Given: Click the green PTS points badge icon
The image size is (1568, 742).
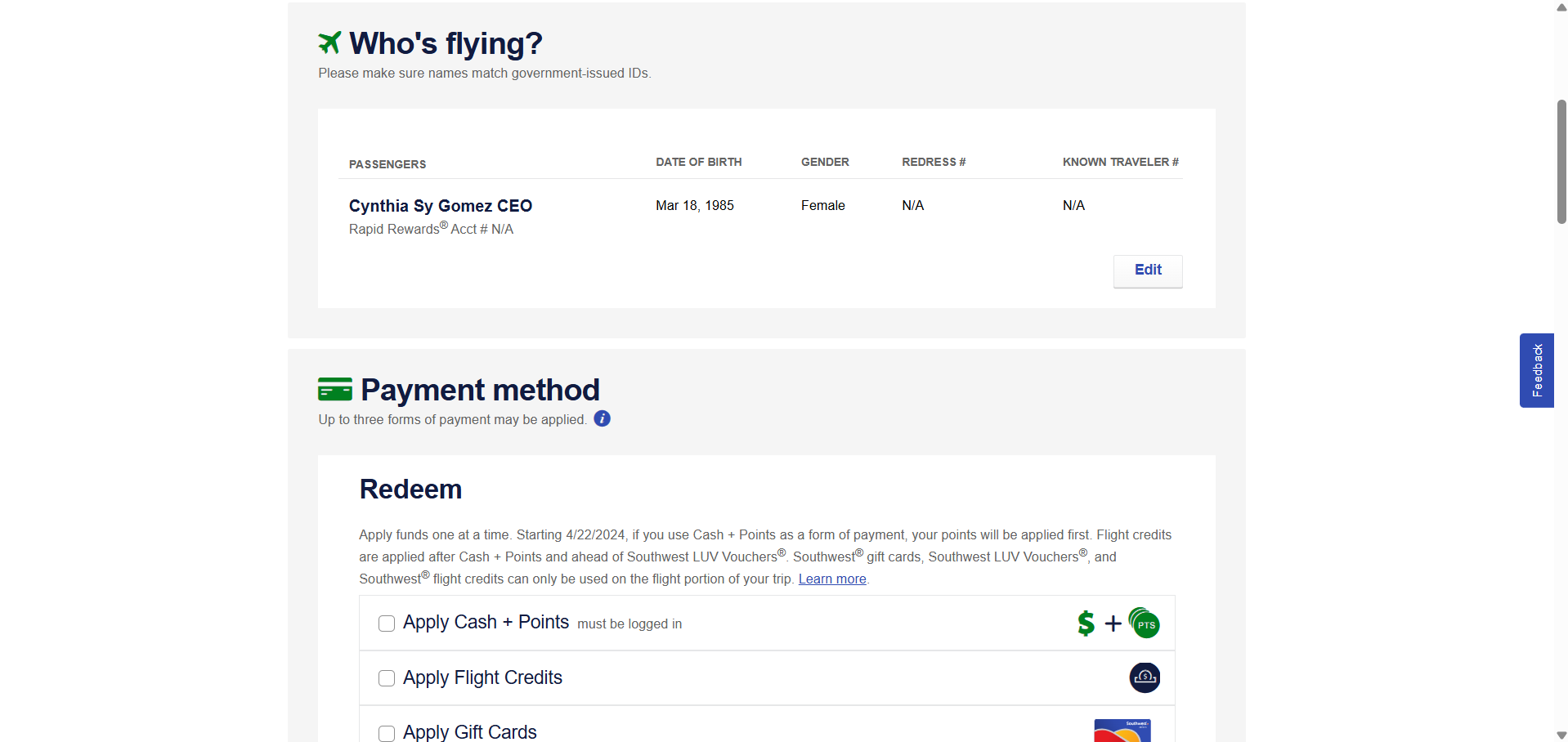Looking at the screenshot, I should [1145, 624].
